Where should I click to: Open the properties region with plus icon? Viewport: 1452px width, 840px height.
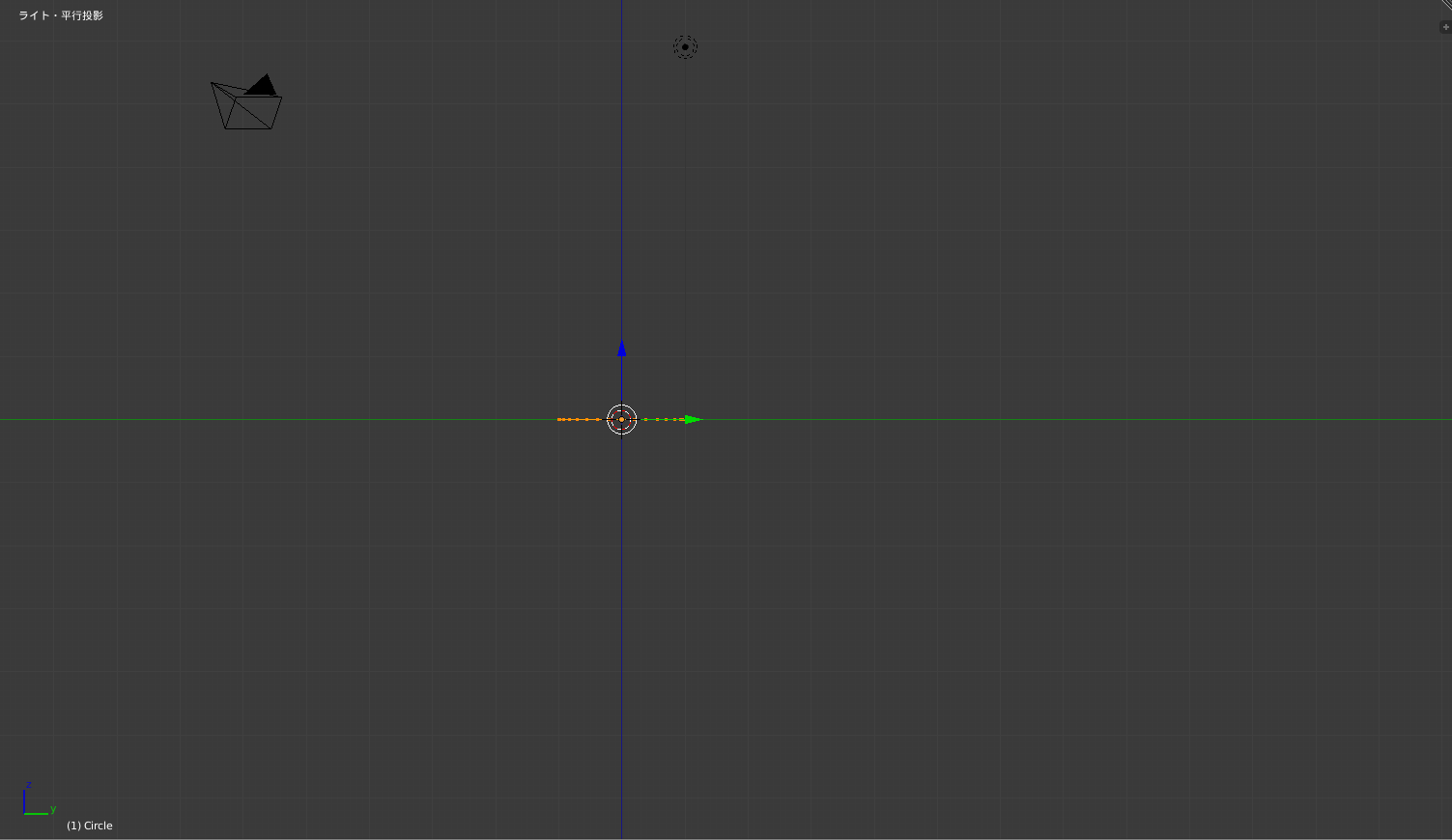tap(1445, 27)
